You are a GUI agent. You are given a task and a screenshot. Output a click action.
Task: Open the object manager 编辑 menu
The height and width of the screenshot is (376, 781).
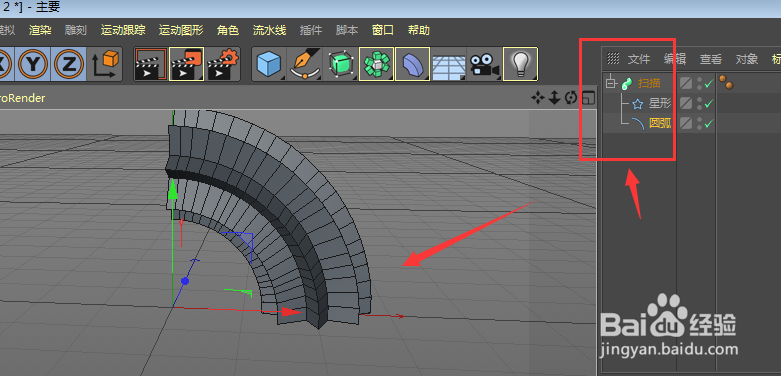tap(675, 59)
